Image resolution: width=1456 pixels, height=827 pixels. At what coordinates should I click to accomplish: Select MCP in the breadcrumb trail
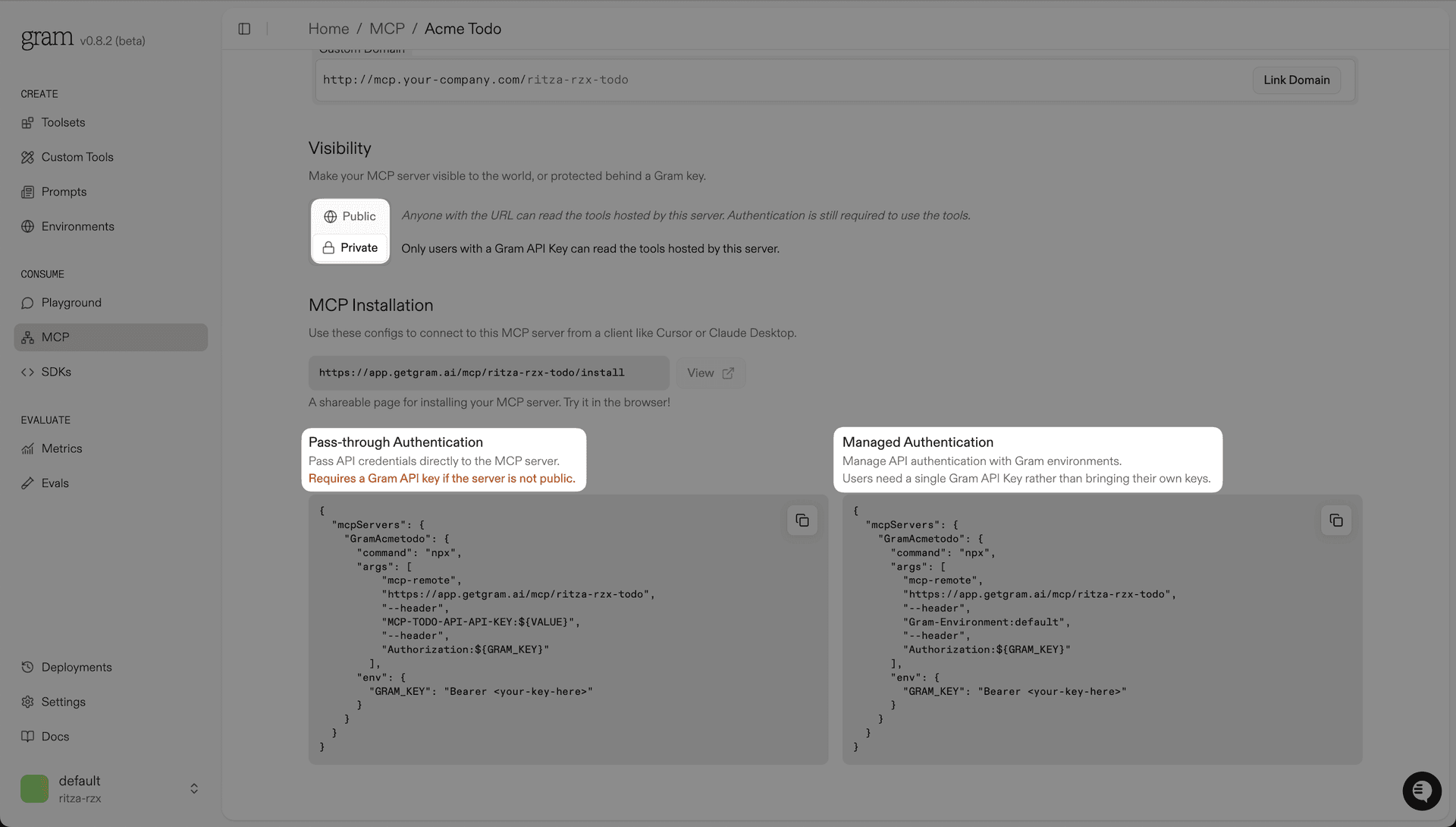[387, 28]
